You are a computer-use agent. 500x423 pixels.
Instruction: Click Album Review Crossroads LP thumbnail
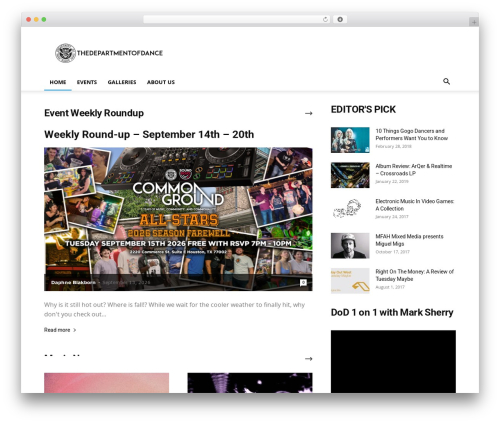pos(350,175)
